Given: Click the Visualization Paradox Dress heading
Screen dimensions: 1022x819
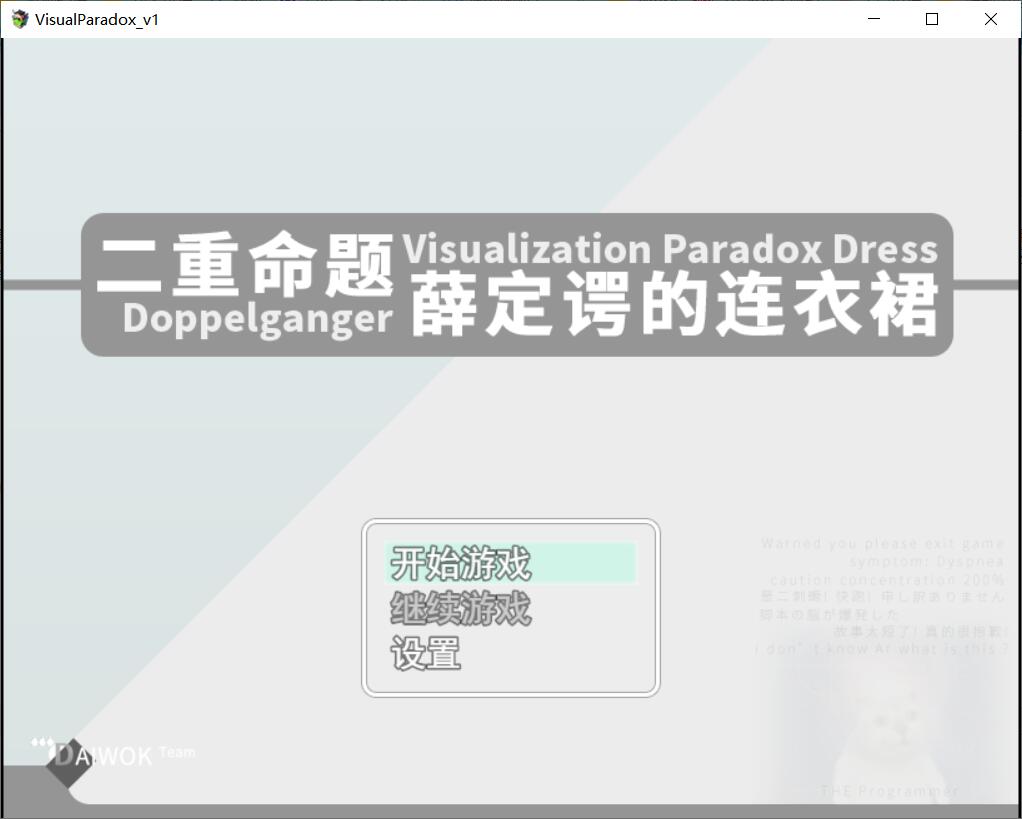Looking at the screenshot, I should (x=670, y=248).
